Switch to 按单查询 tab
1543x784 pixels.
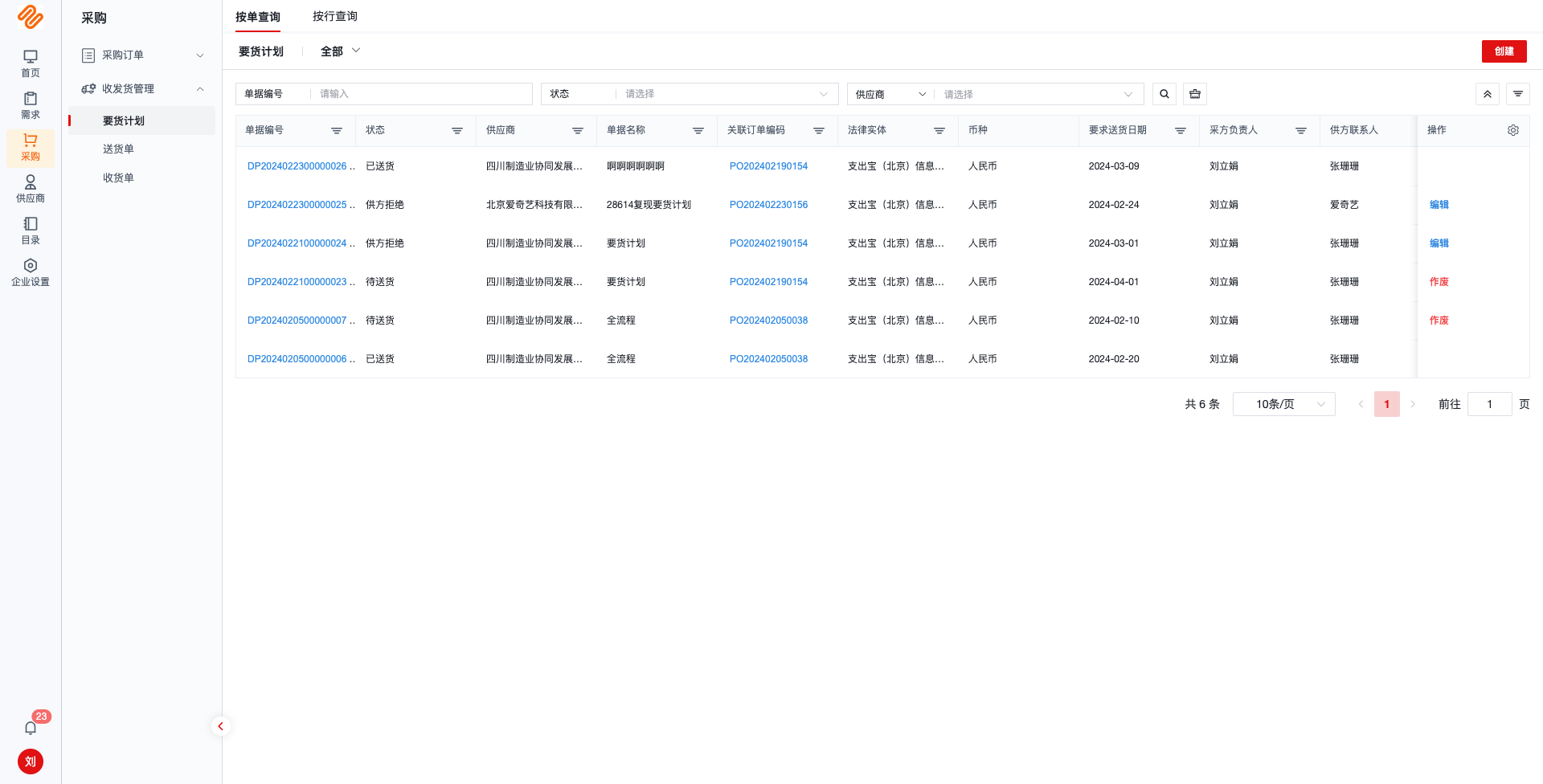click(258, 17)
